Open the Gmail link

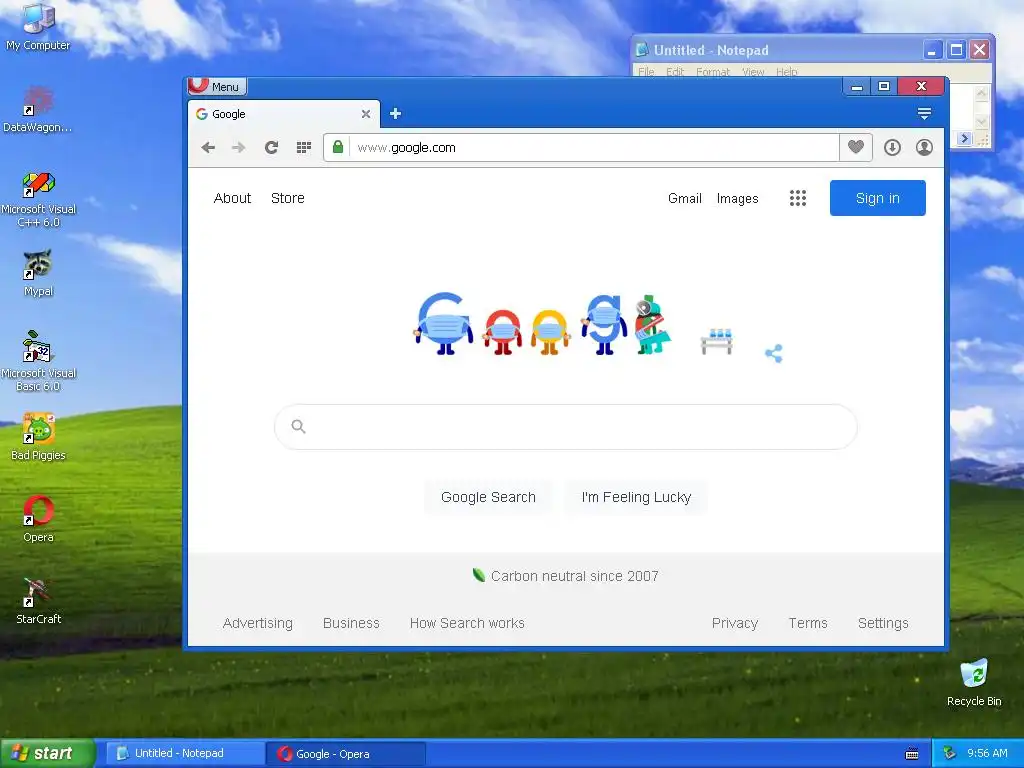tap(684, 198)
